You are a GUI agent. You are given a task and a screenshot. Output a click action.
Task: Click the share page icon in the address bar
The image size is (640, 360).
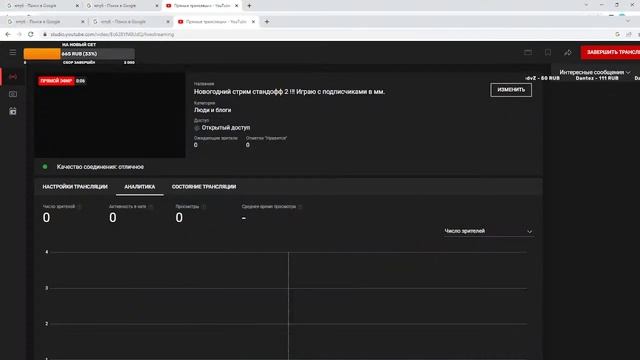(x=629, y=34)
